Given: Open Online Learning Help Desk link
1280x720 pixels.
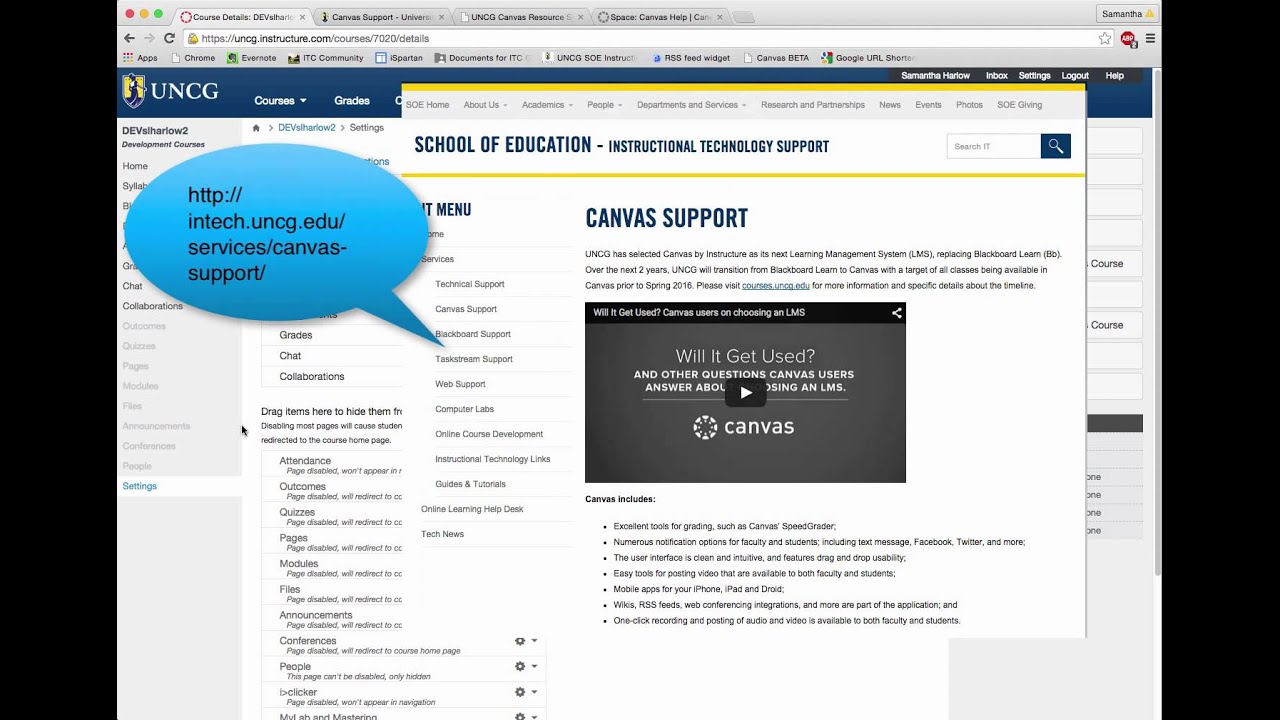Looking at the screenshot, I should click(472, 509).
